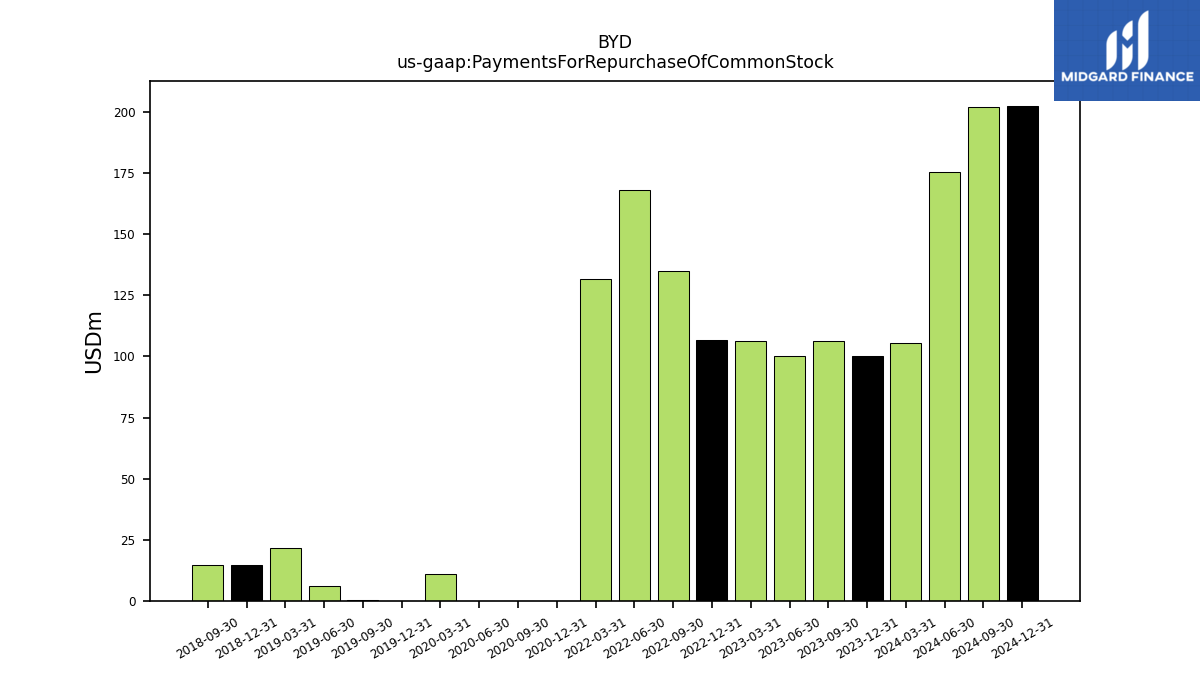Click the black bar for 2018-12-31

247,583
